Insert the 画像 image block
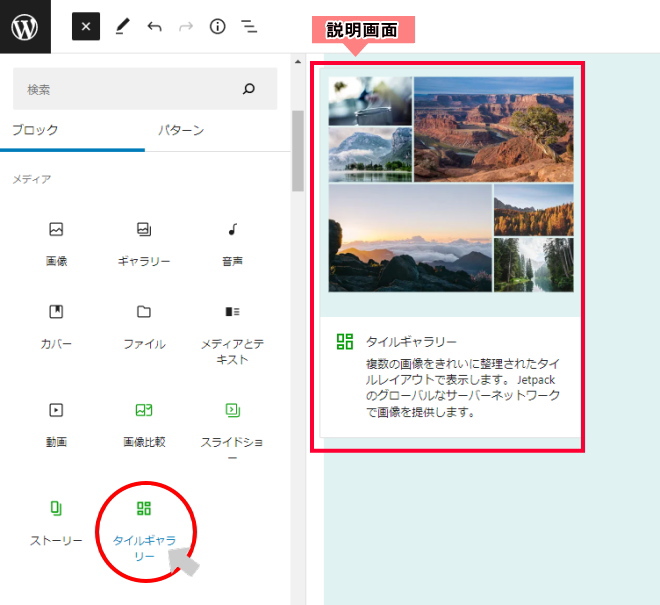660x605 pixels. pos(56,244)
